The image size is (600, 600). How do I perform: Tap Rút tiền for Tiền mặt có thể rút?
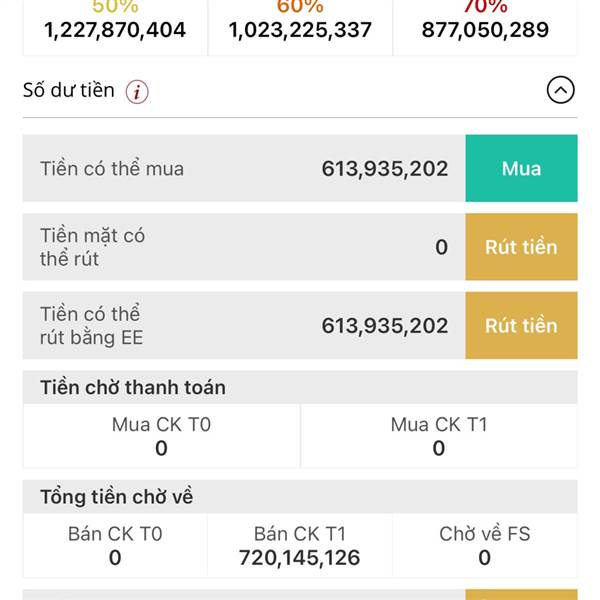tap(521, 247)
